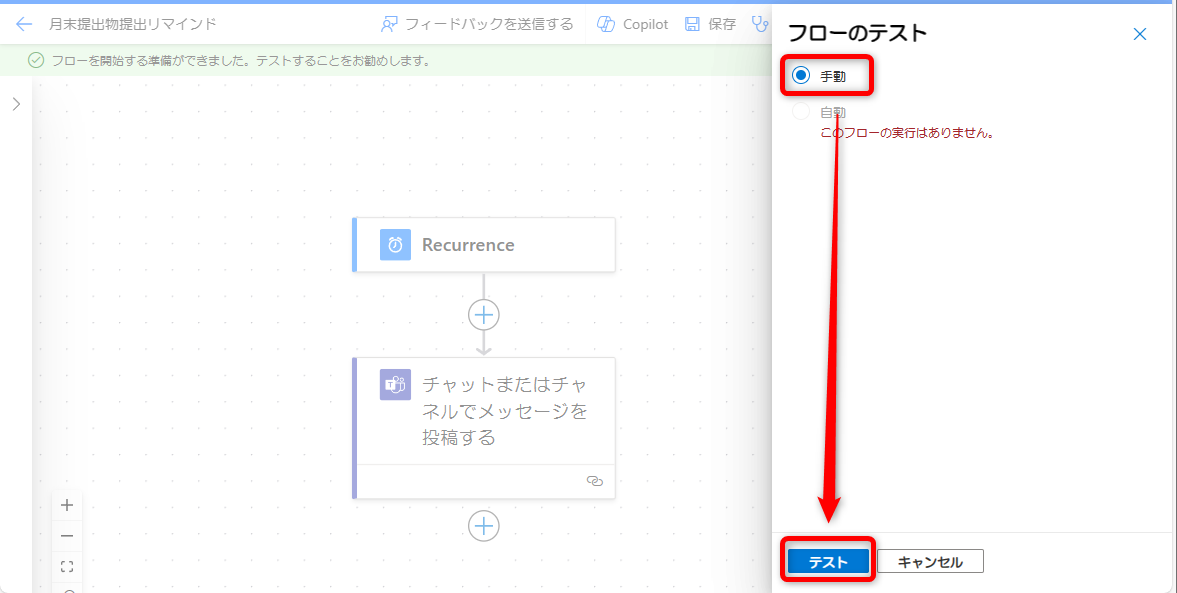
Task: Click the clock icon on the Recurrence trigger
Action: 395,245
